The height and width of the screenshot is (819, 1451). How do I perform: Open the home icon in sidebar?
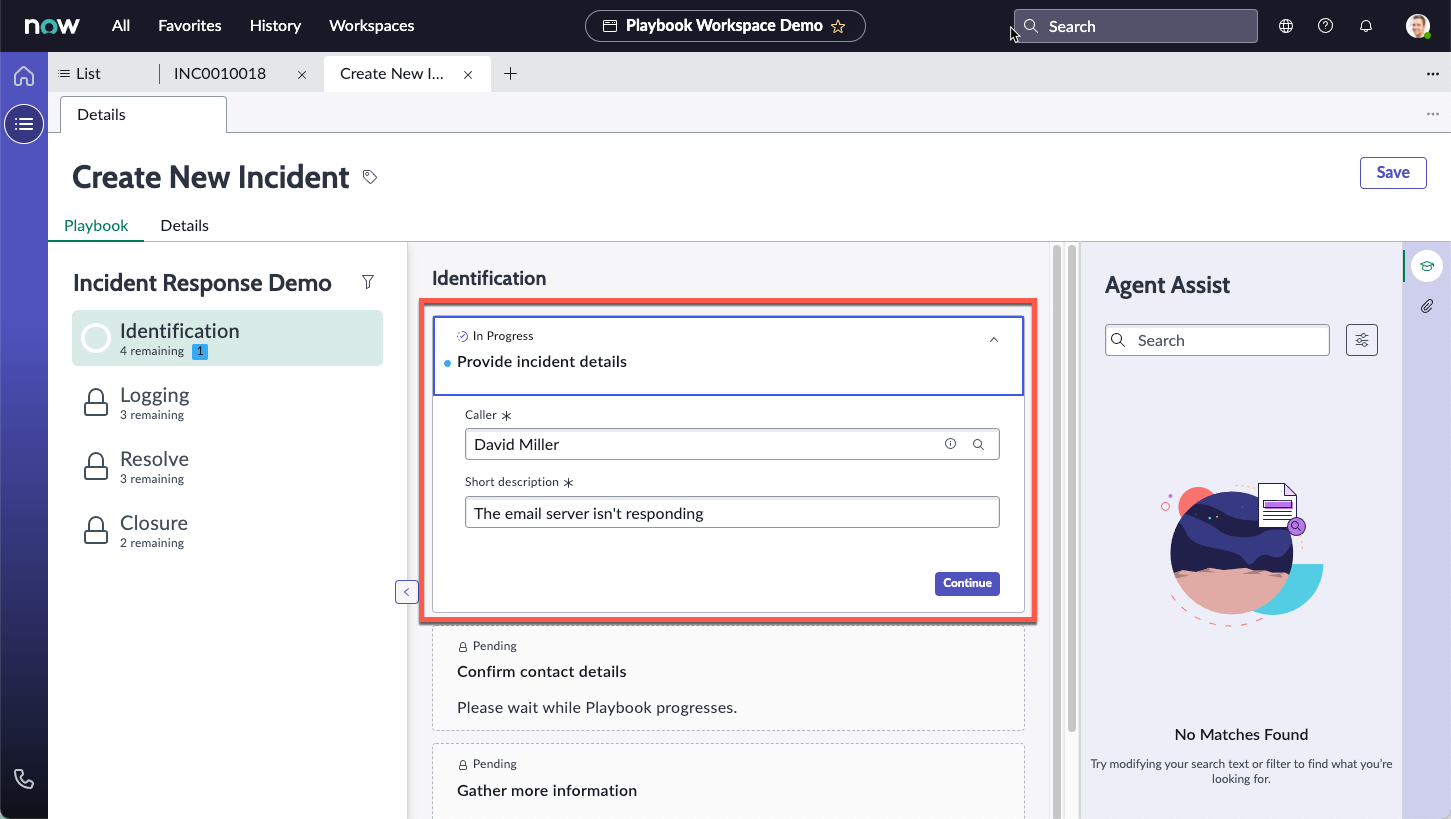pos(24,77)
